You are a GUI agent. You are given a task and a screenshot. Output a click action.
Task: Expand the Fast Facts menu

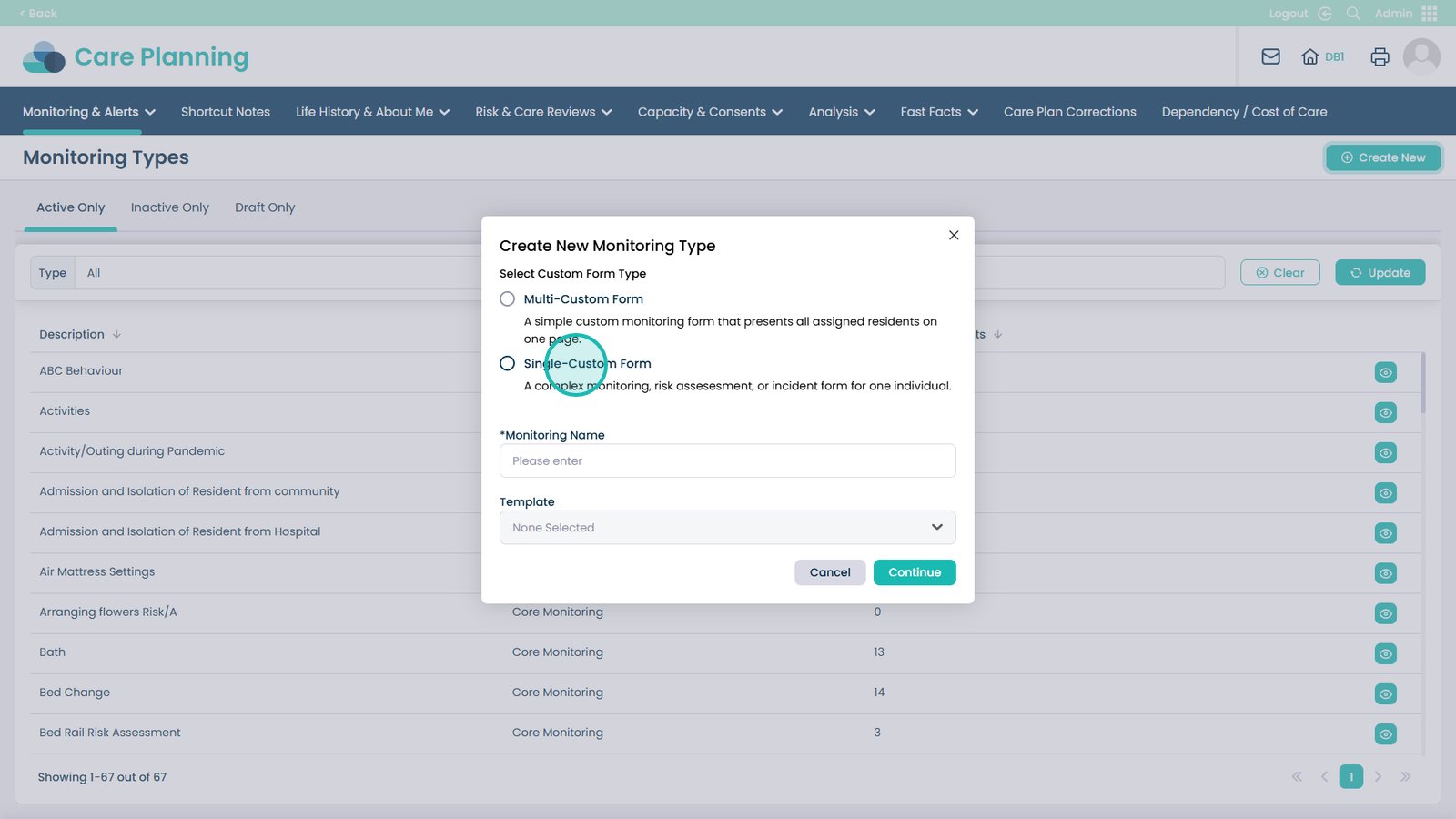(938, 112)
